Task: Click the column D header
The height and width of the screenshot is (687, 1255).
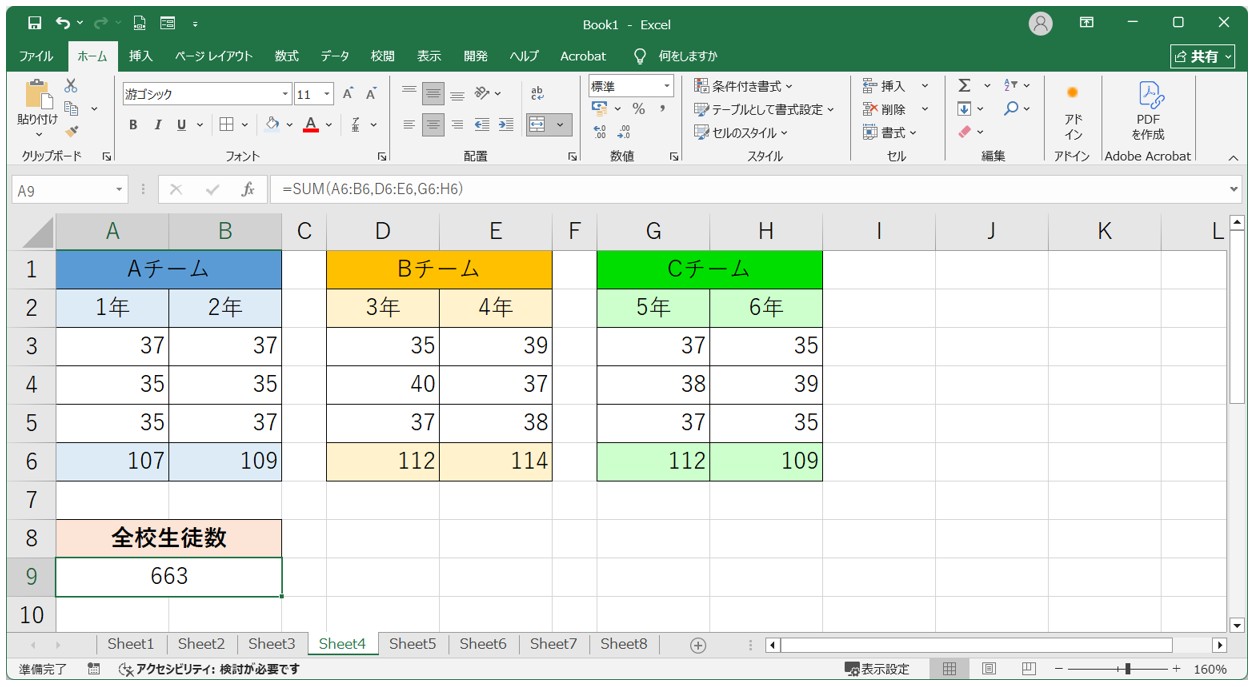Action: click(382, 231)
